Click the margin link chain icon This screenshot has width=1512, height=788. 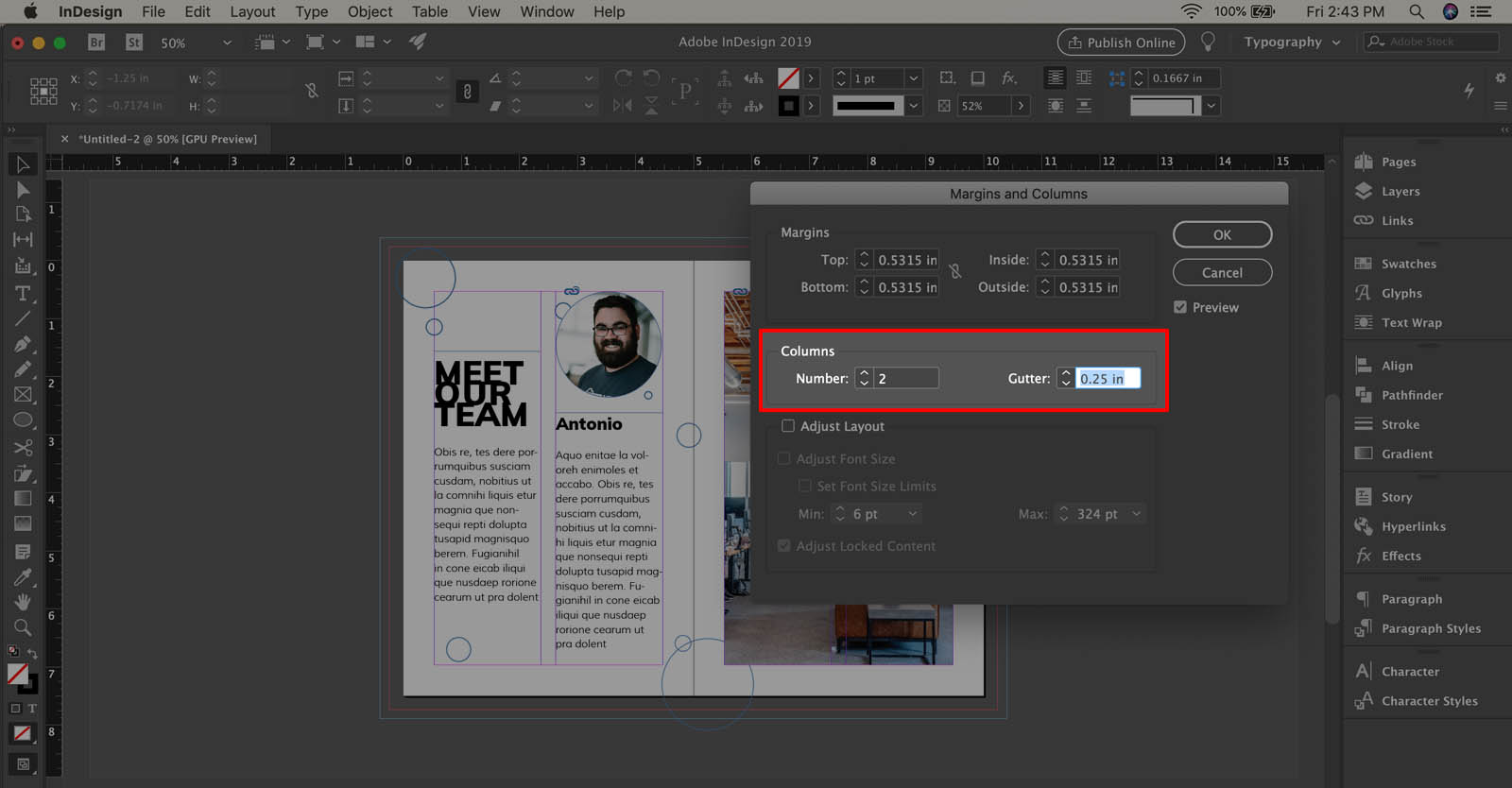coord(955,272)
